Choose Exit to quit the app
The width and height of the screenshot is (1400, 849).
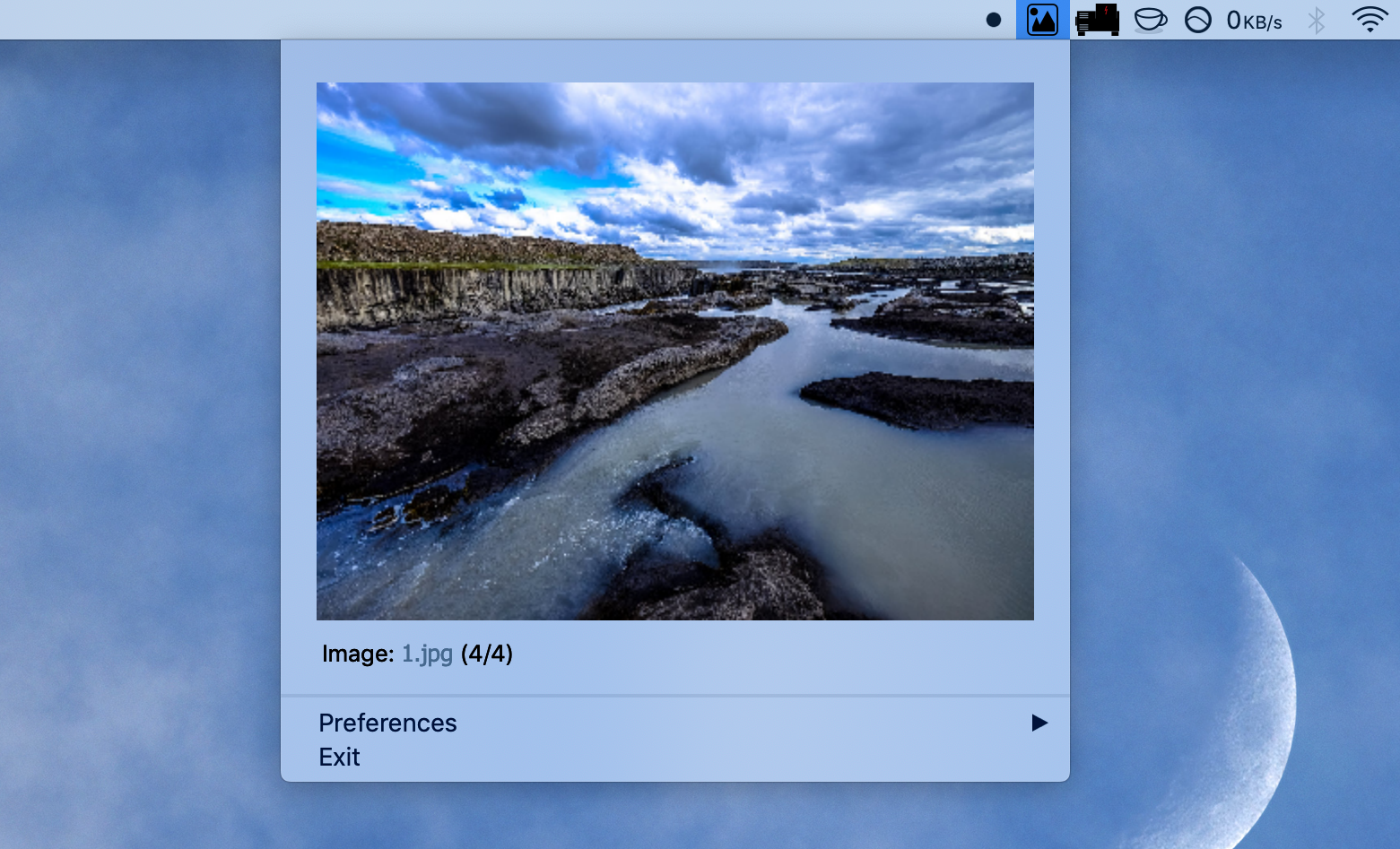[339, 757]
